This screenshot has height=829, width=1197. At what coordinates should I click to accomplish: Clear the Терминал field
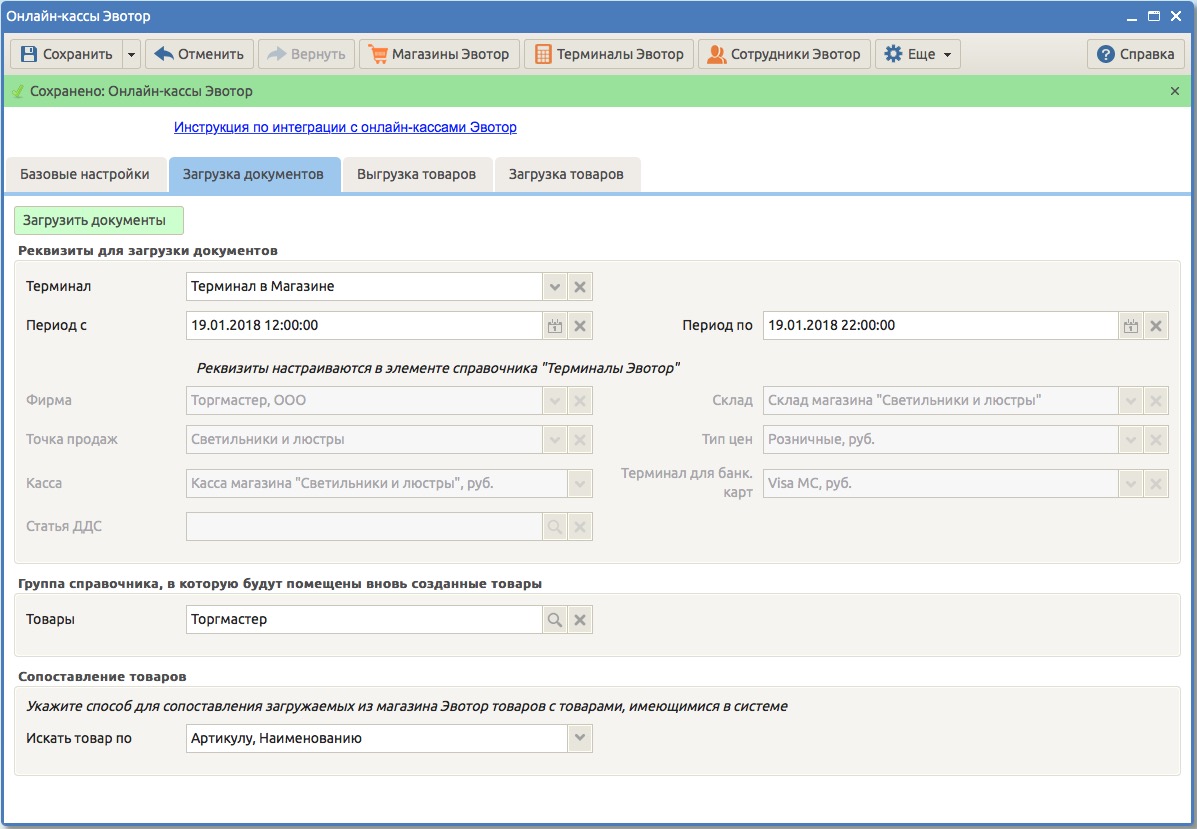580,287
